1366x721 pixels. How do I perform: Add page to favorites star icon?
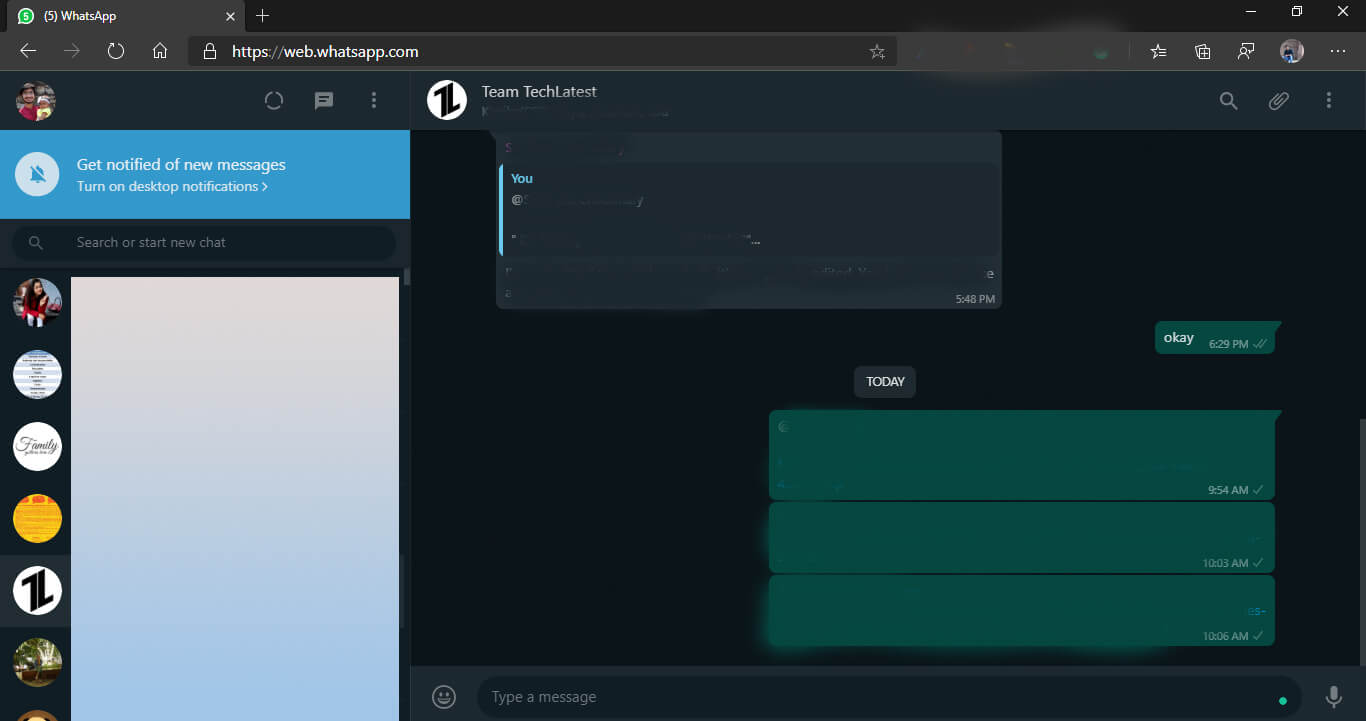[x=877, y=51]
